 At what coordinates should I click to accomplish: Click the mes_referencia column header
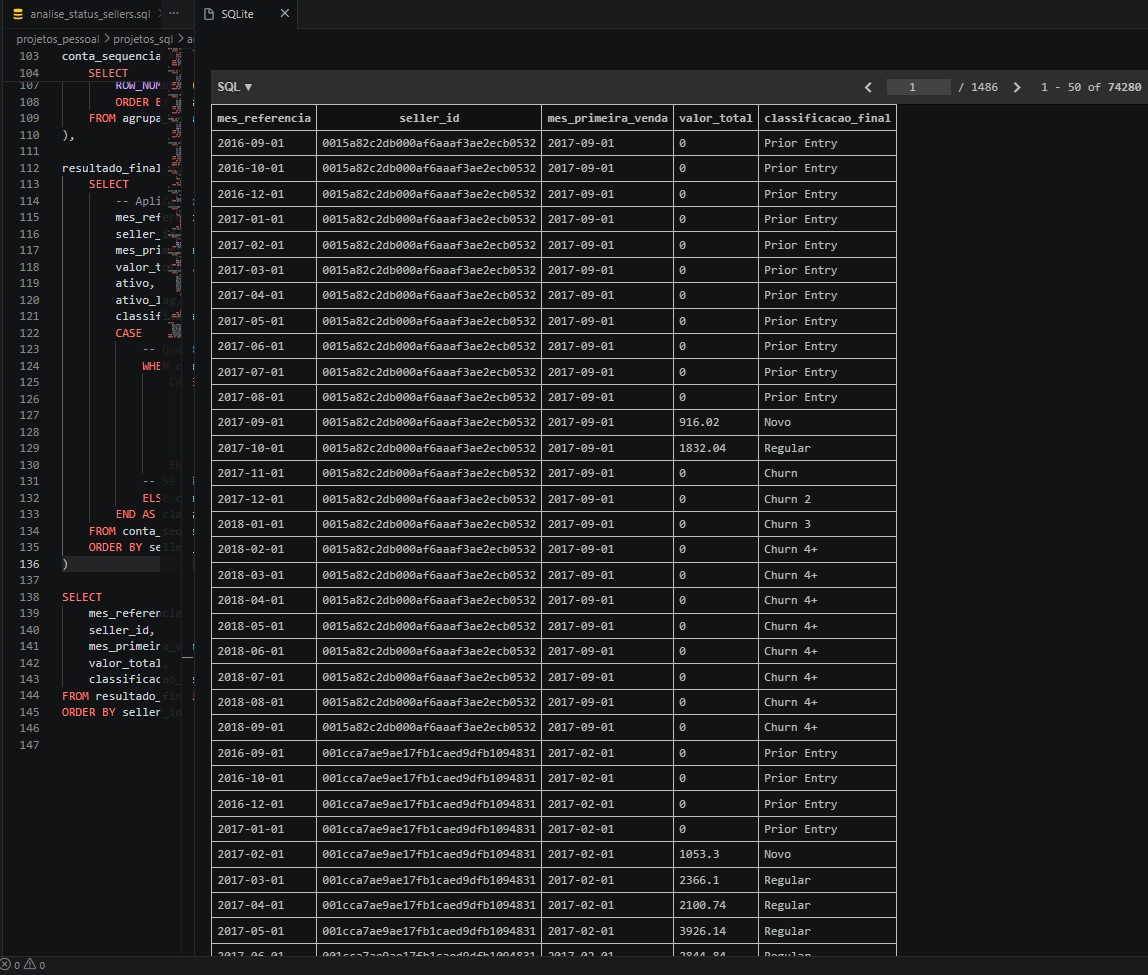tap(264, 118)
